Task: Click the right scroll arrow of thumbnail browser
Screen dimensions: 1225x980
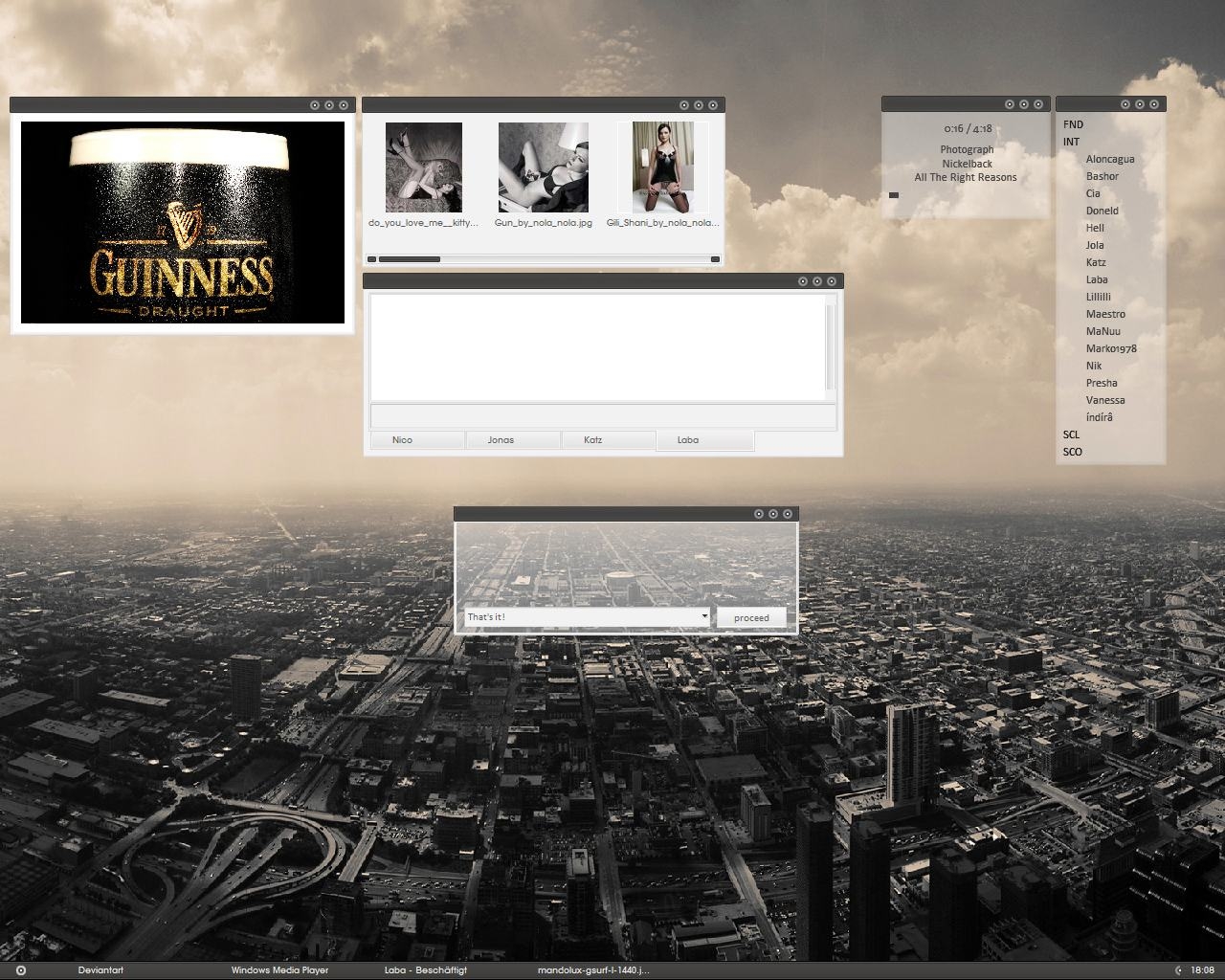Action: (x=715, y=259)
